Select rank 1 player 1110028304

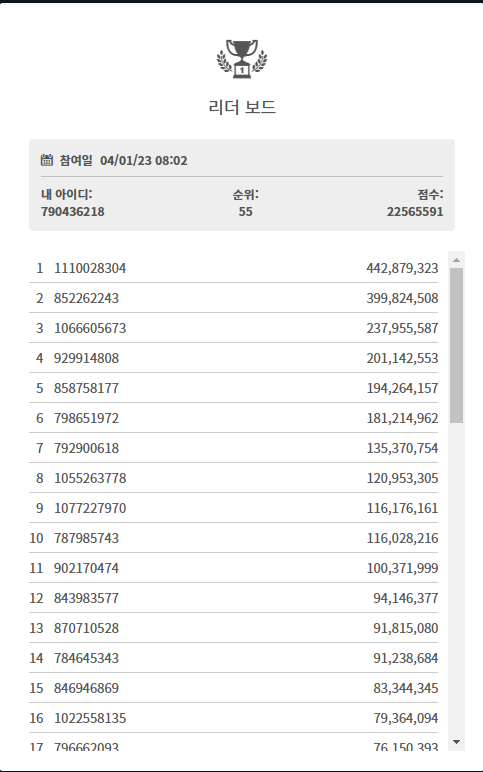[90, 268]
